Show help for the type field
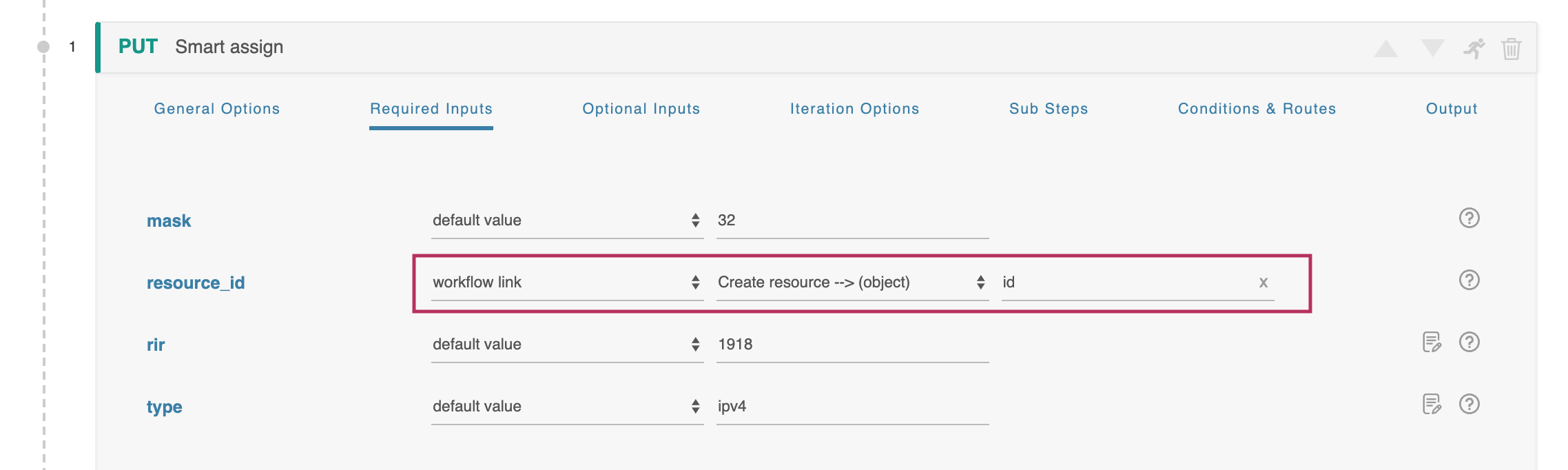Image resolution: width=1568 pixels, height=470 pixels. point(1469,405)
